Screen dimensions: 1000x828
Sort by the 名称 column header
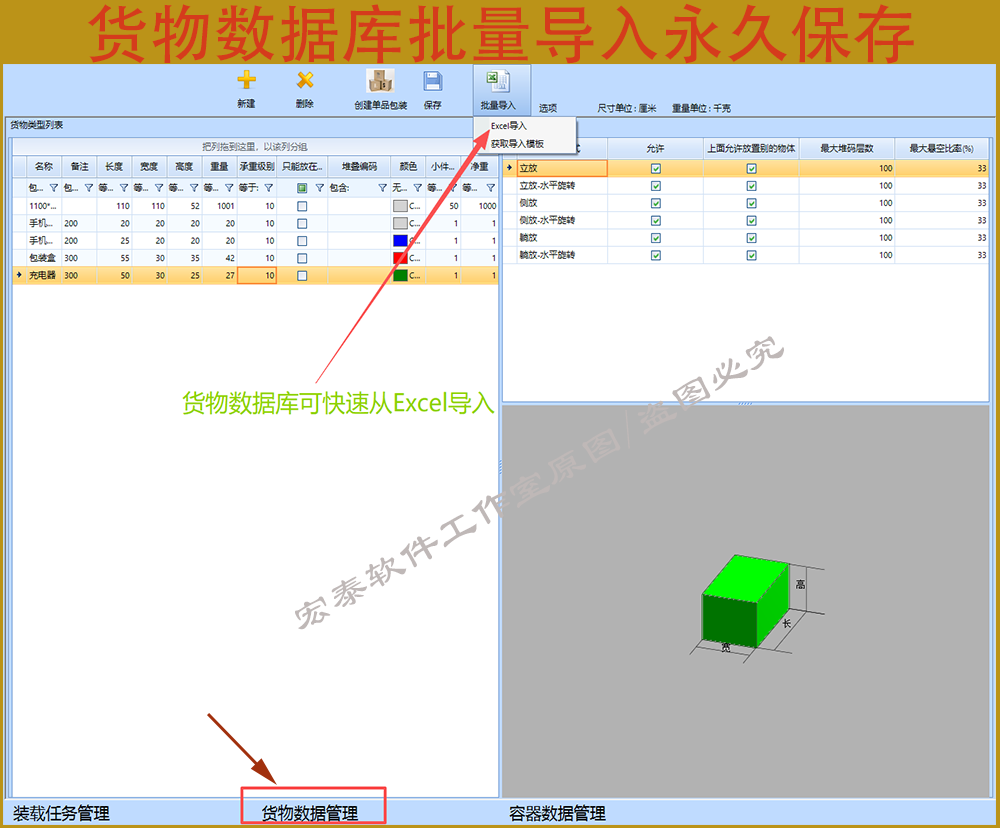click(x=44, y=166)
